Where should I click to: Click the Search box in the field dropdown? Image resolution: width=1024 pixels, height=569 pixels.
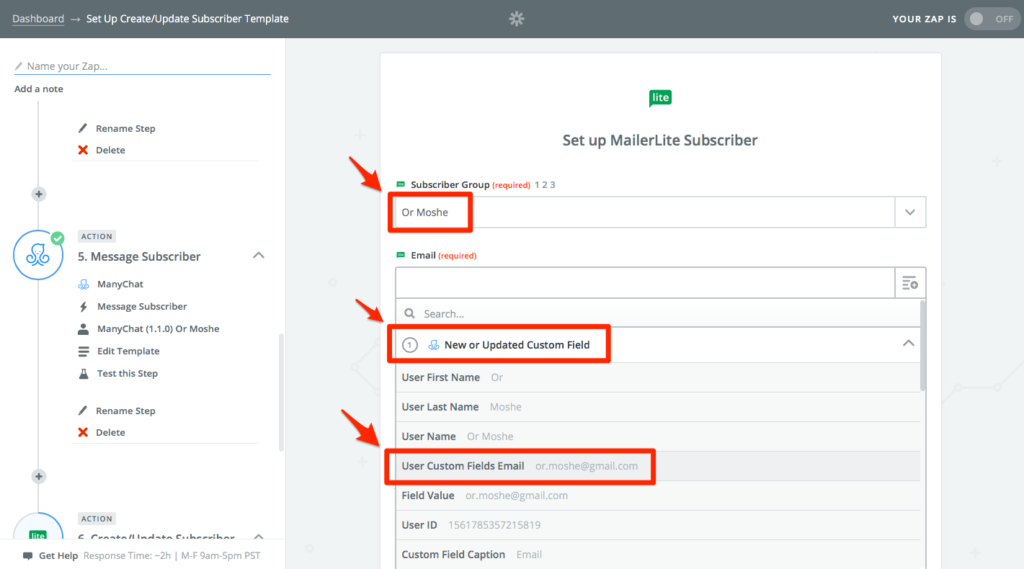[x=658, y=314]
